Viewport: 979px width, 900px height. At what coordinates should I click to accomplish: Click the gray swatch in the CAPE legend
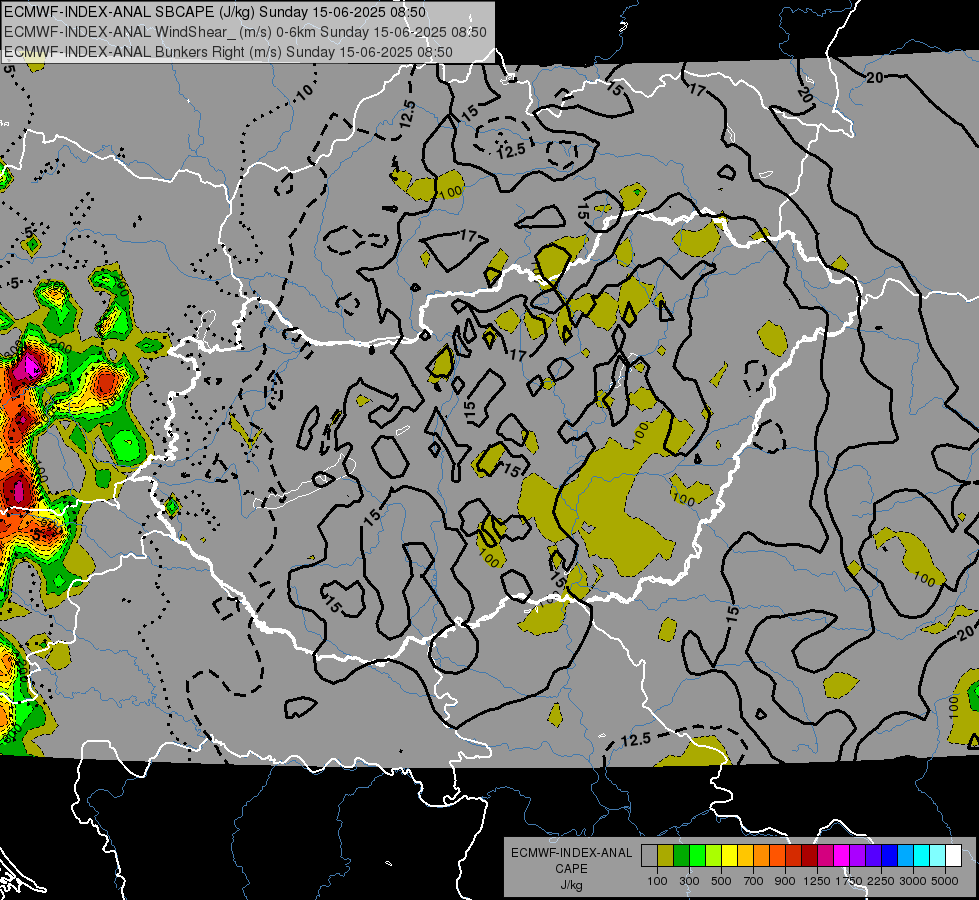click(649, 855)
